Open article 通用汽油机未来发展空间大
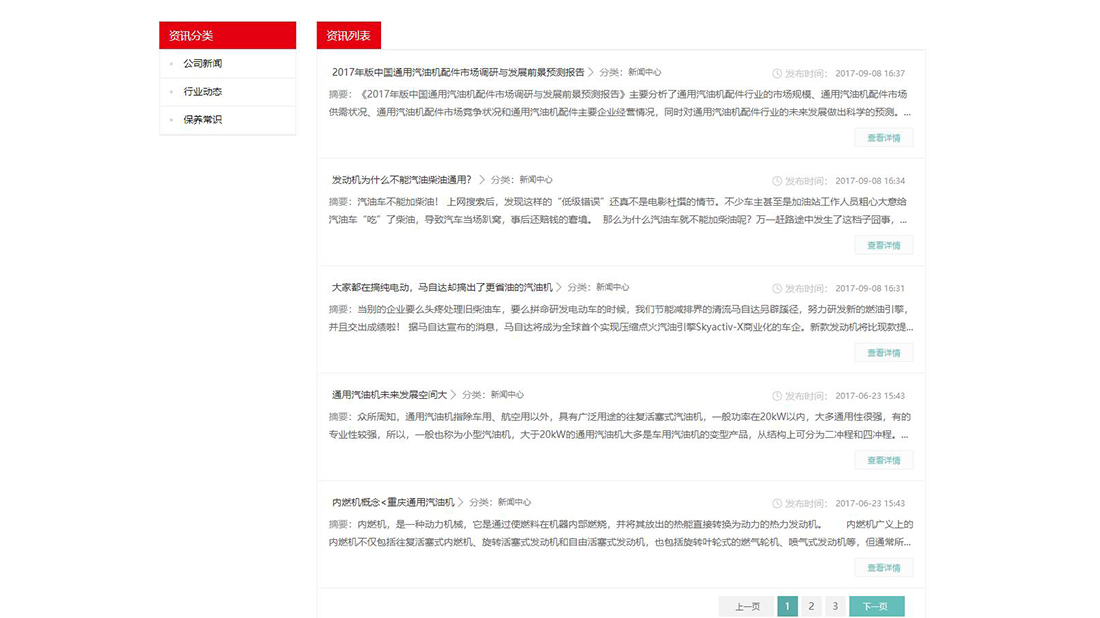Image resolution: width=1100 pixels, height=618 pixels. coord(389,394)
